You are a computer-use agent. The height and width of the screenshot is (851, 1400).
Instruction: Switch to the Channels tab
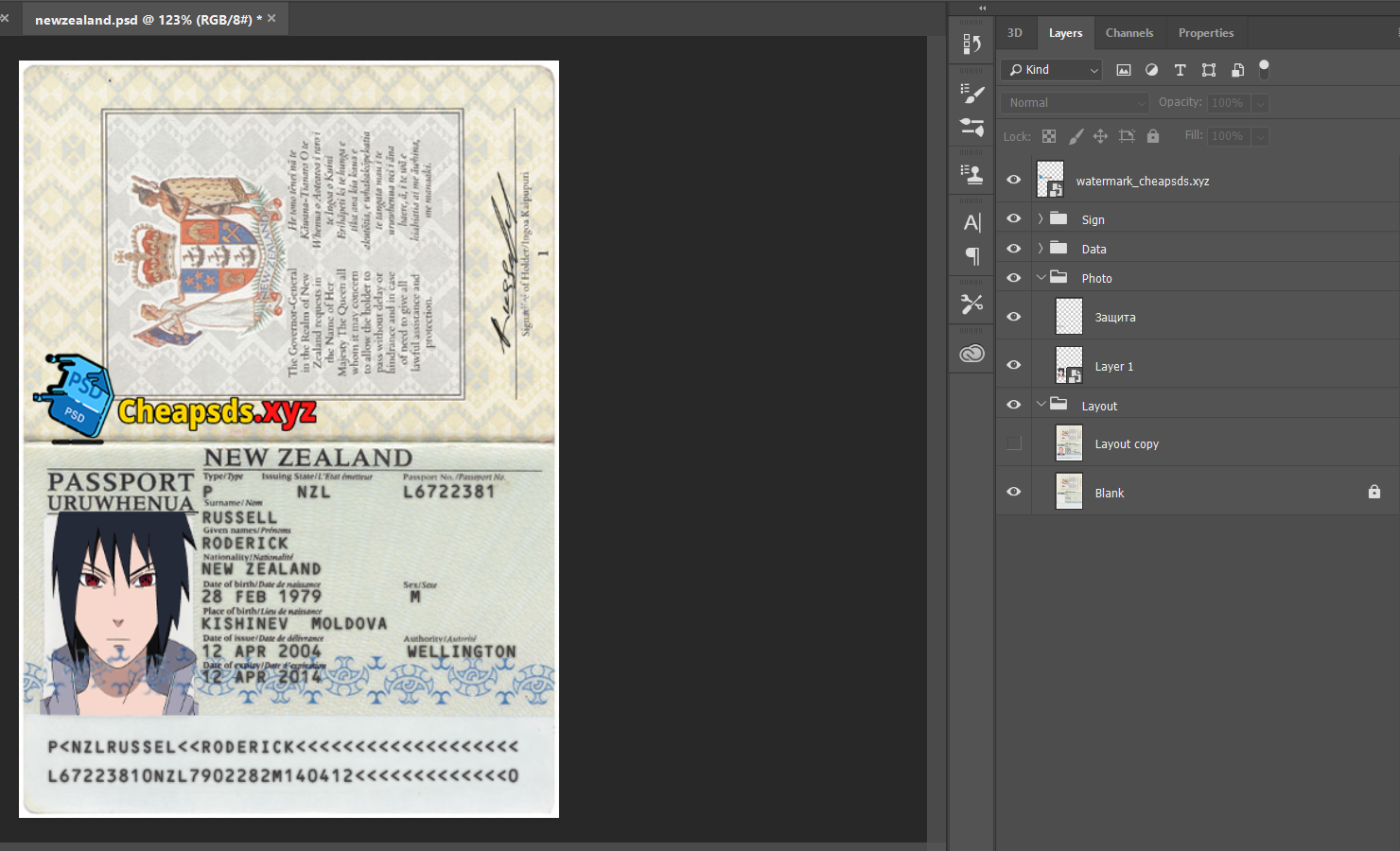pyautogui.click(x=1129, y=33)
